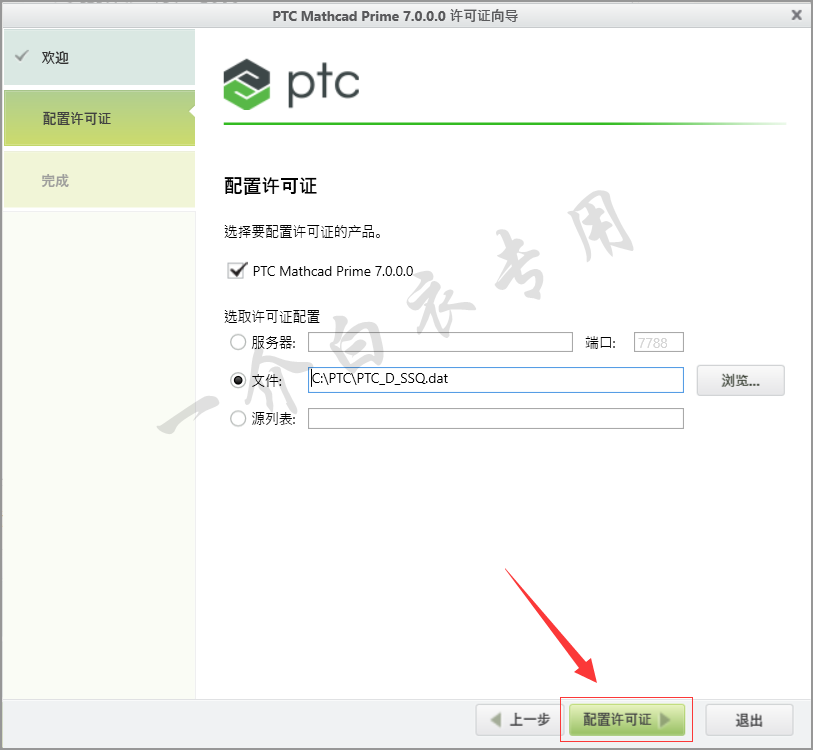Click the PTC logo icon

[247, 84]
